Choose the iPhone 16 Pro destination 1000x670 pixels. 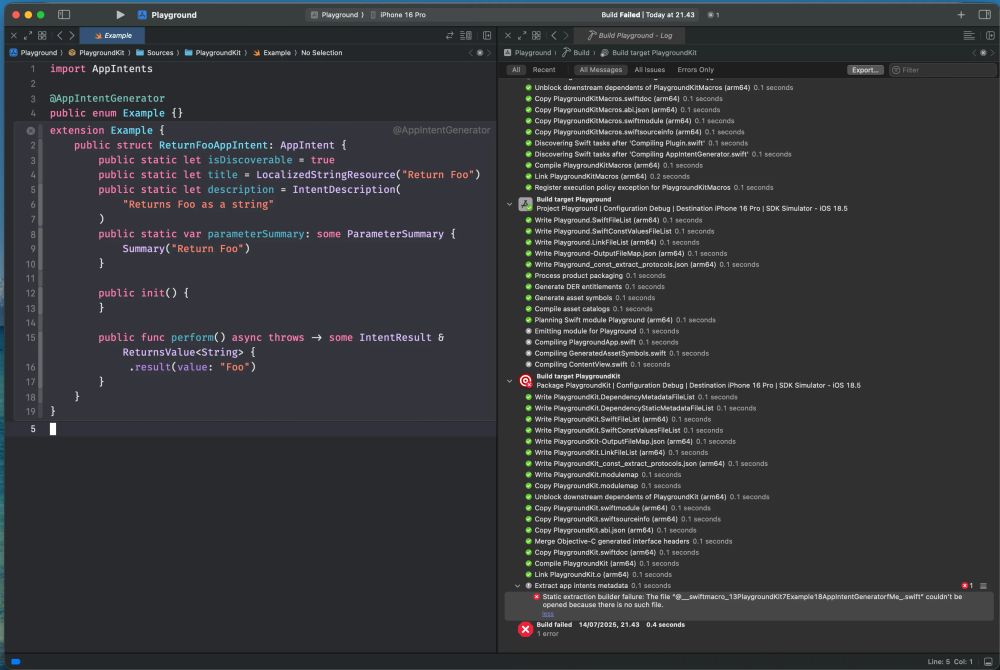[x=399, y=15]
